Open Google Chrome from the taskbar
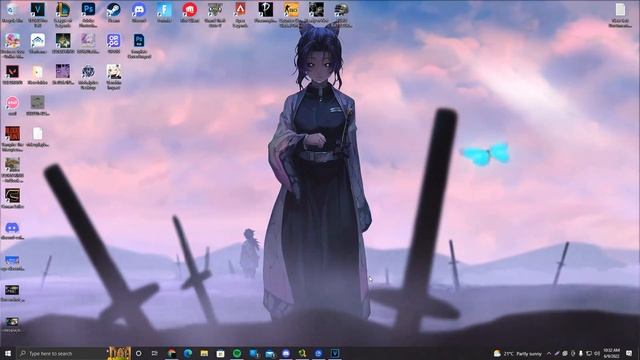The width and height of the screenshot is (640, 360). (171, 353)
